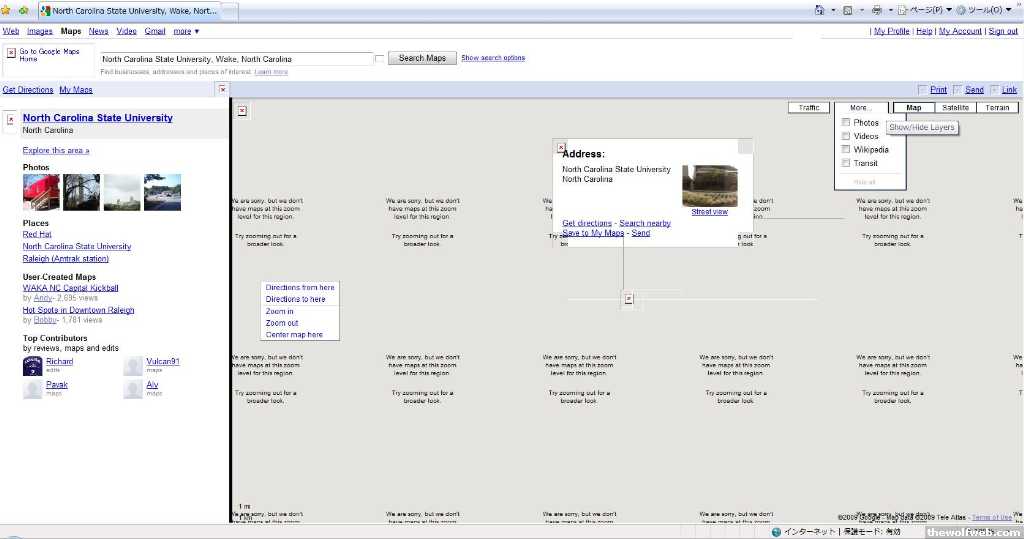Viewport: 1024px width, 539px height.
Task: Expand the More... layers dropdown
Action: point(860,108)
